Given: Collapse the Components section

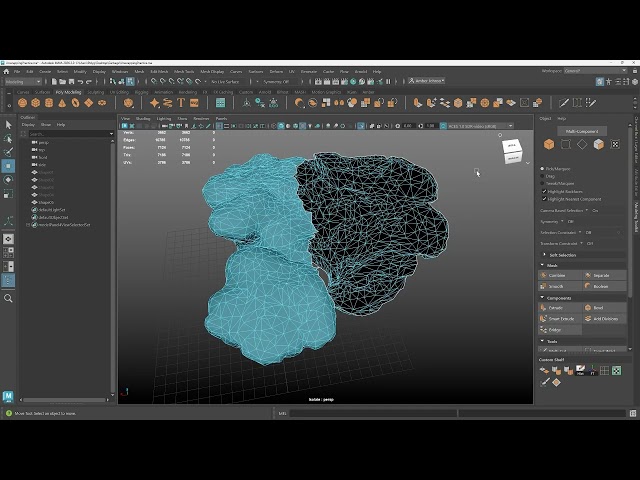Looking at the screenshot, I should pyautogui.click(x=542, y=298).
